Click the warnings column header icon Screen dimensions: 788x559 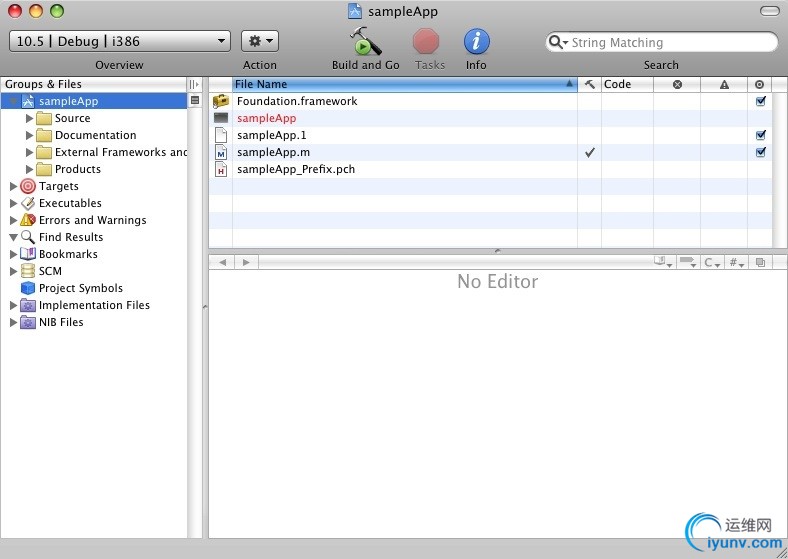click(x=724, y=84)
